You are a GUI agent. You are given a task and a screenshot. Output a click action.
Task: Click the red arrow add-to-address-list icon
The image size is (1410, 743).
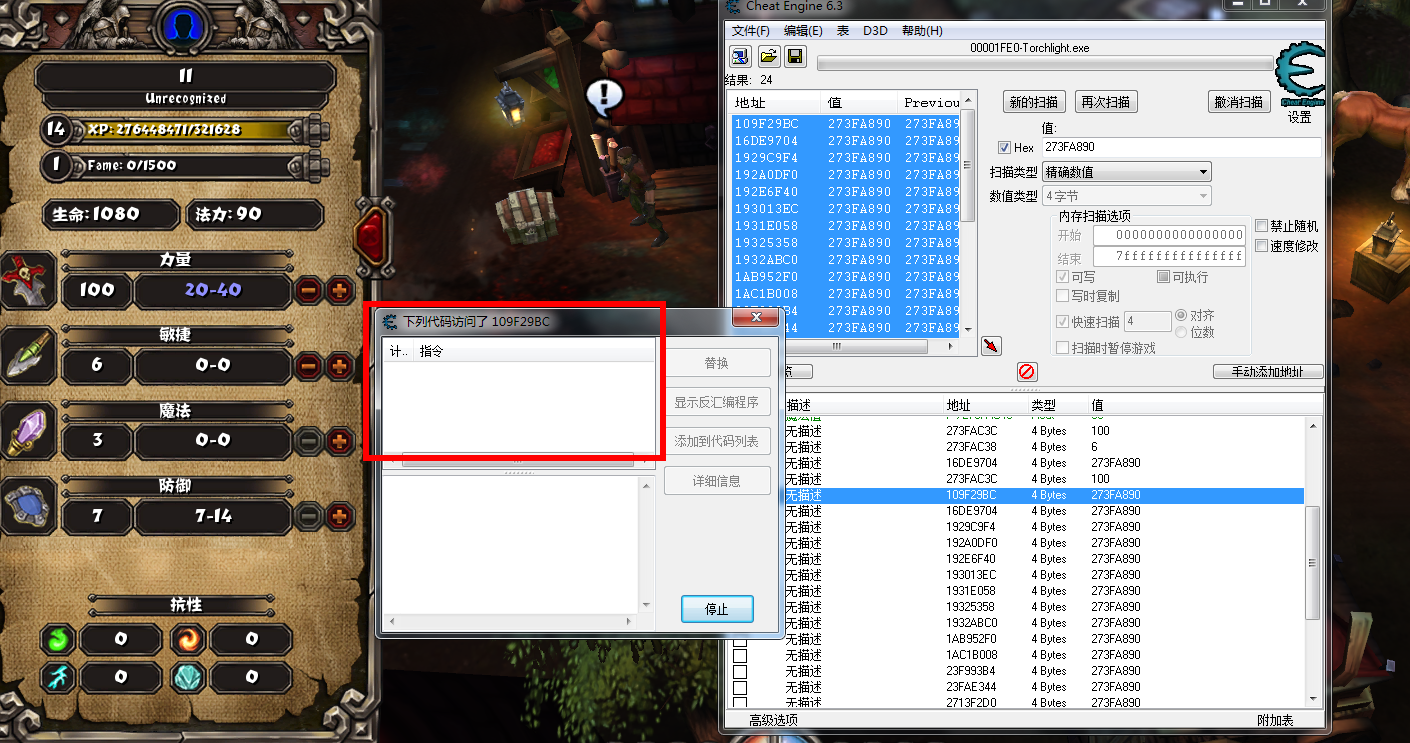point(991,345)
